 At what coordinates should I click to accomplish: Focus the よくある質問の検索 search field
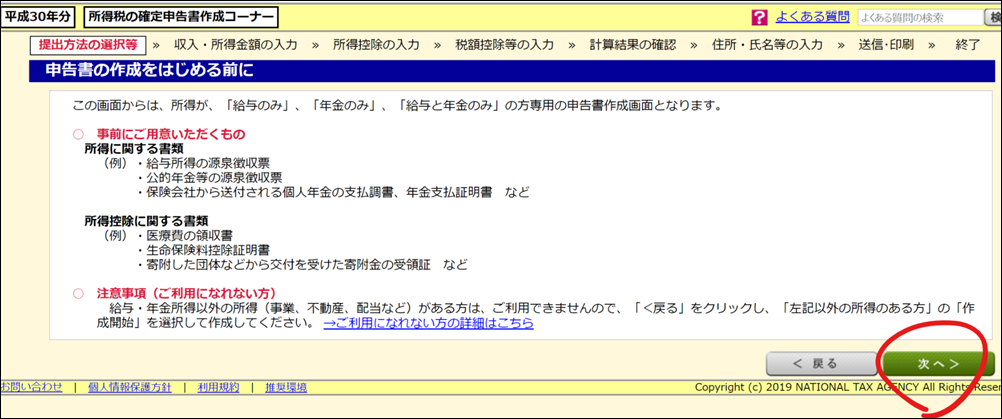[920, 18]
